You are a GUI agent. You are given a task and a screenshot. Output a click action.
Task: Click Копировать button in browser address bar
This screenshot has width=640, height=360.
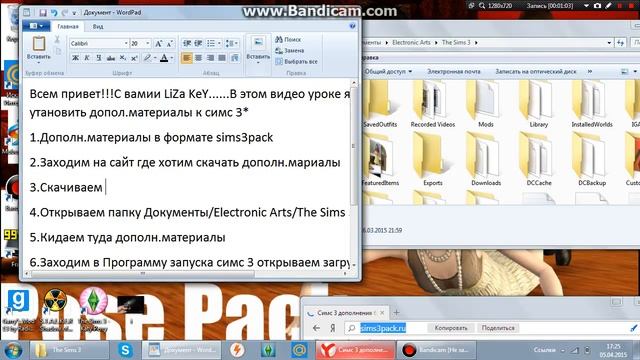pos(451,328)
